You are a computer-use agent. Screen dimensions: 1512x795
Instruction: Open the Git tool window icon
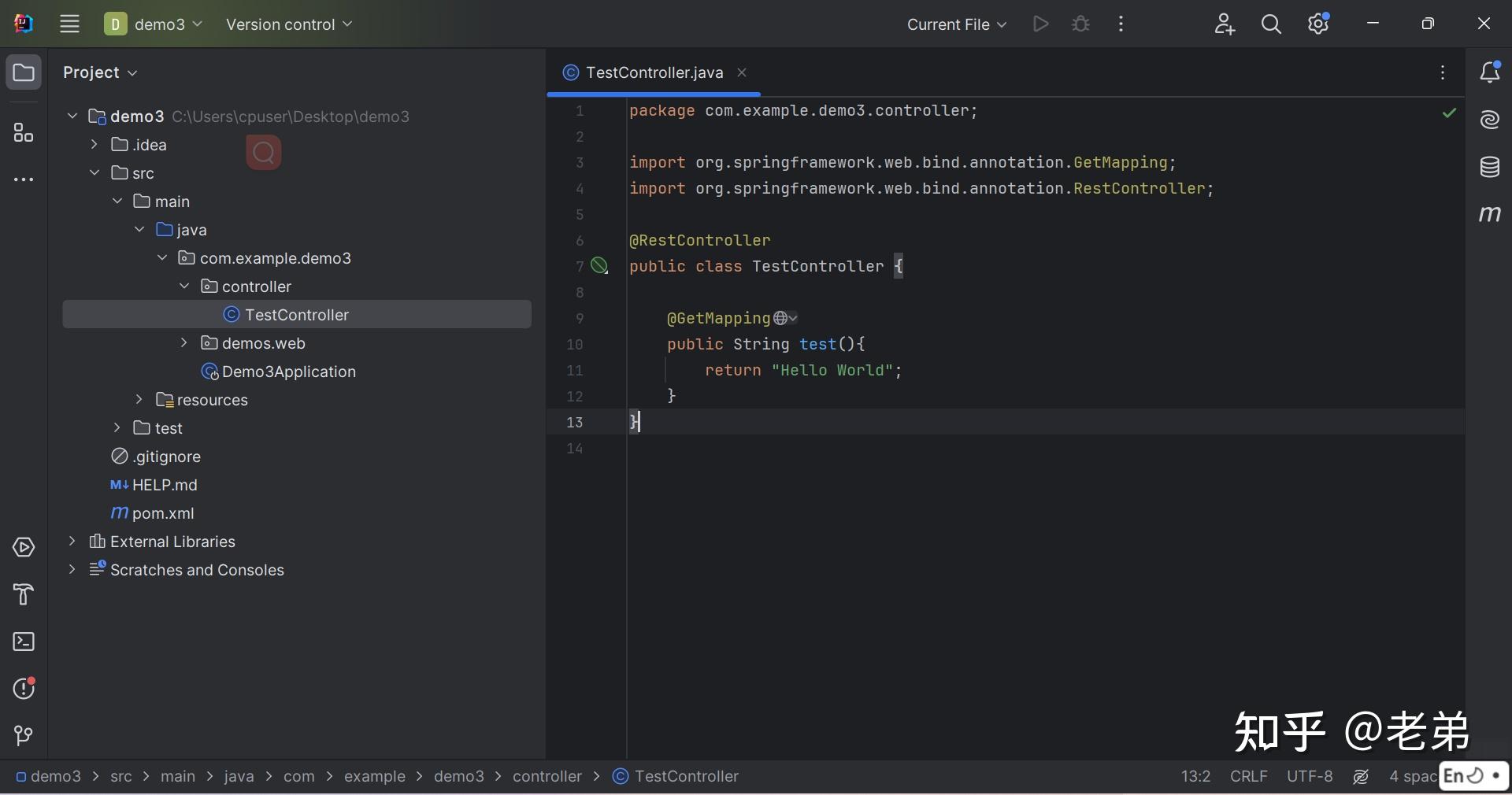pos(24,735)
